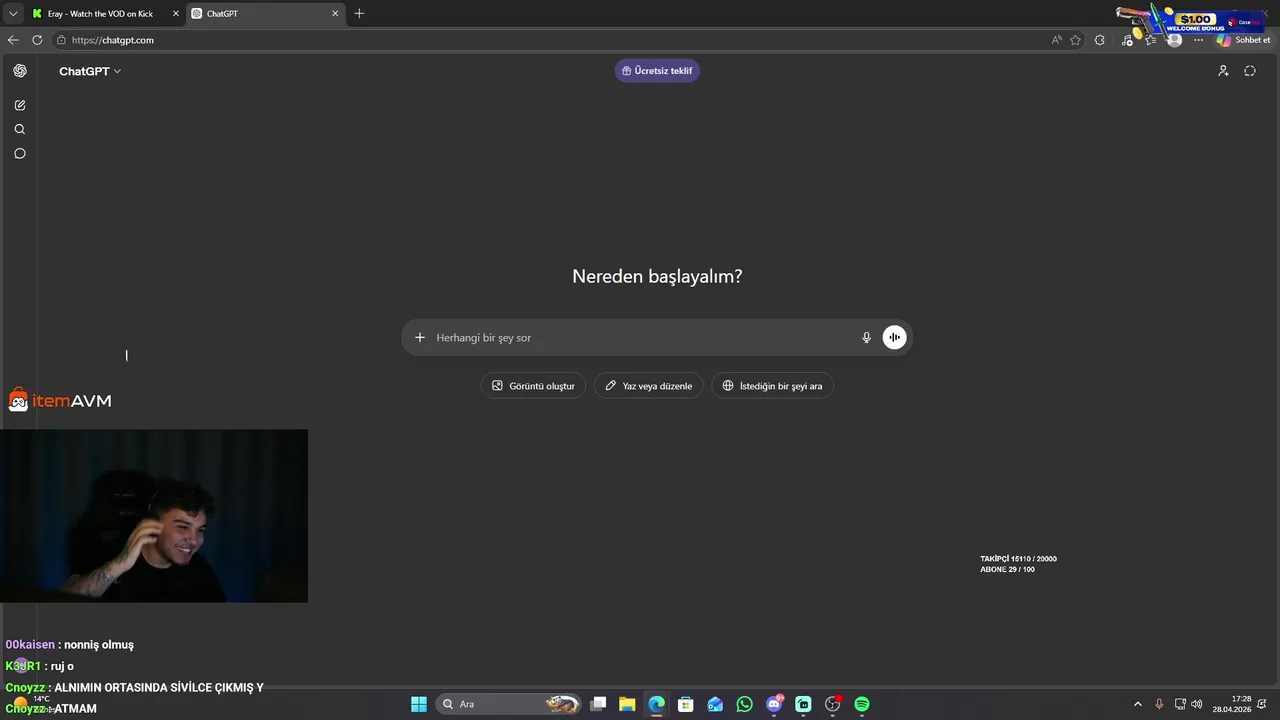Open the plus attachment menu in prompt box

pos(420,338)
